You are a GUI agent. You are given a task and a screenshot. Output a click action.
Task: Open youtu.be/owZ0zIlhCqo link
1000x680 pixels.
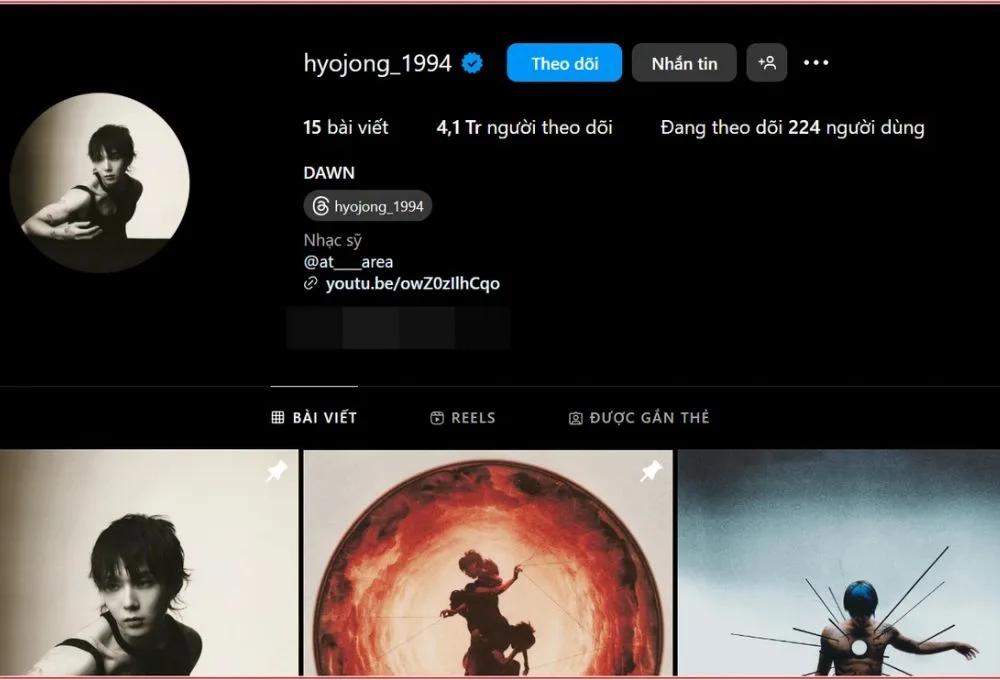(x=412, y=284)
